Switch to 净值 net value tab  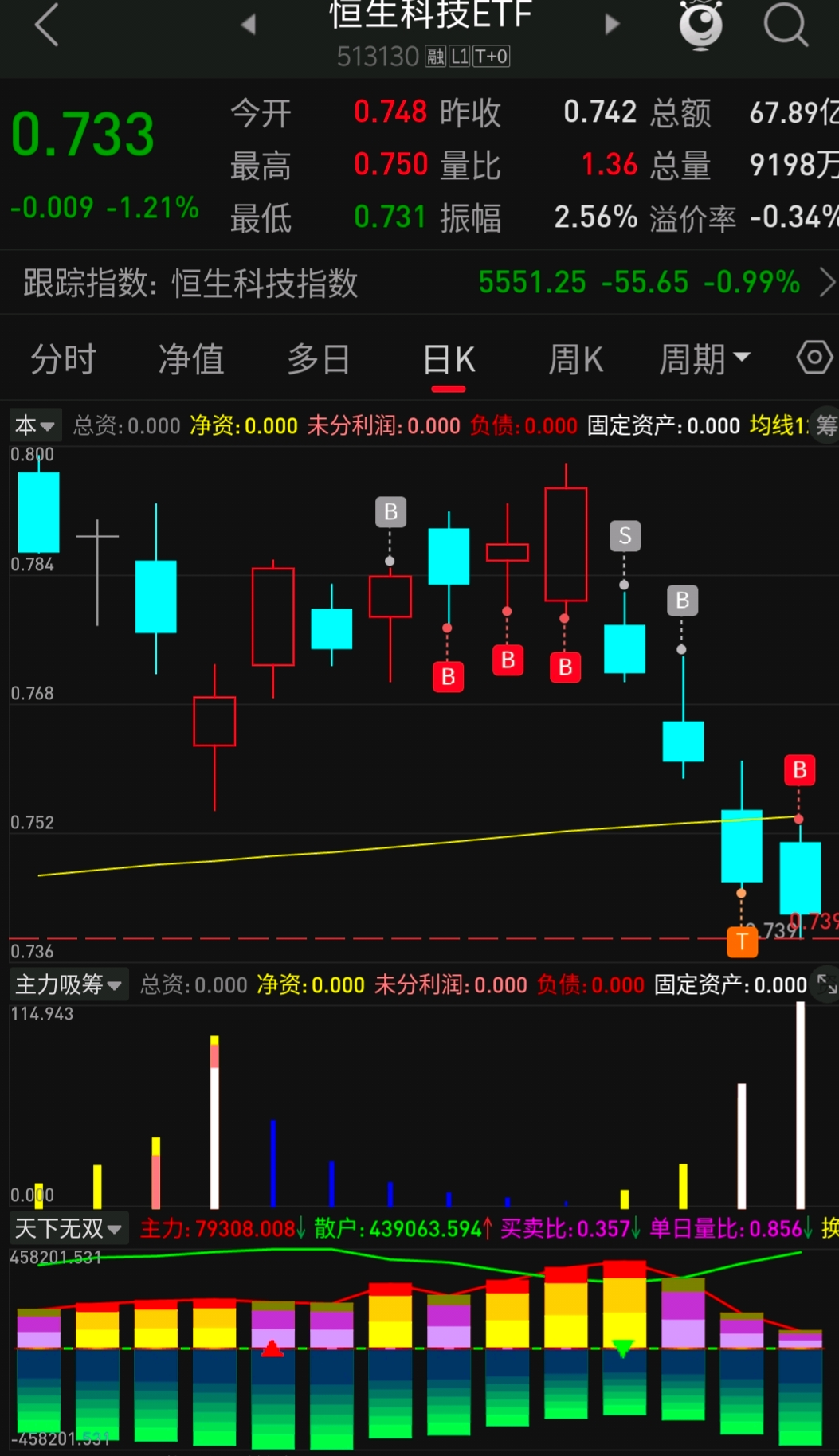(x=191, y=359)
